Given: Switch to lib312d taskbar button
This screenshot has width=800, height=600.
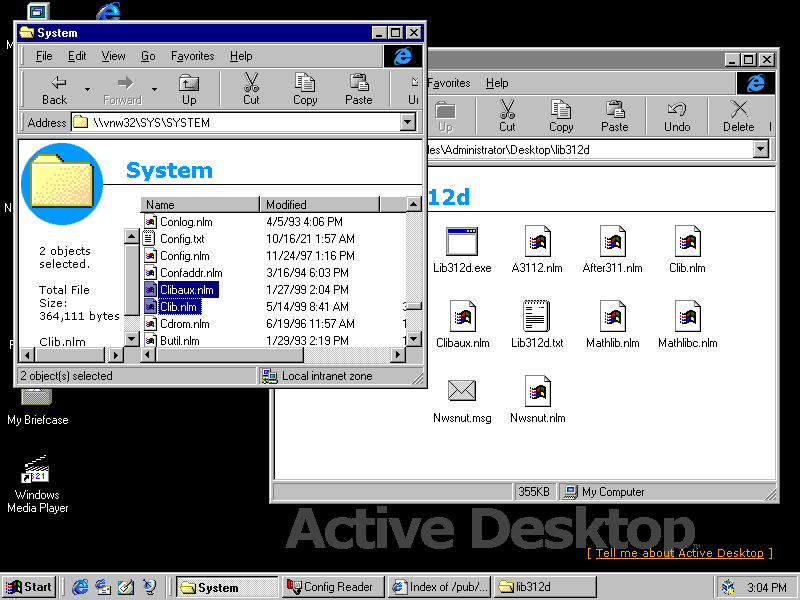Looking at the screenshot, I should [546, 587].
